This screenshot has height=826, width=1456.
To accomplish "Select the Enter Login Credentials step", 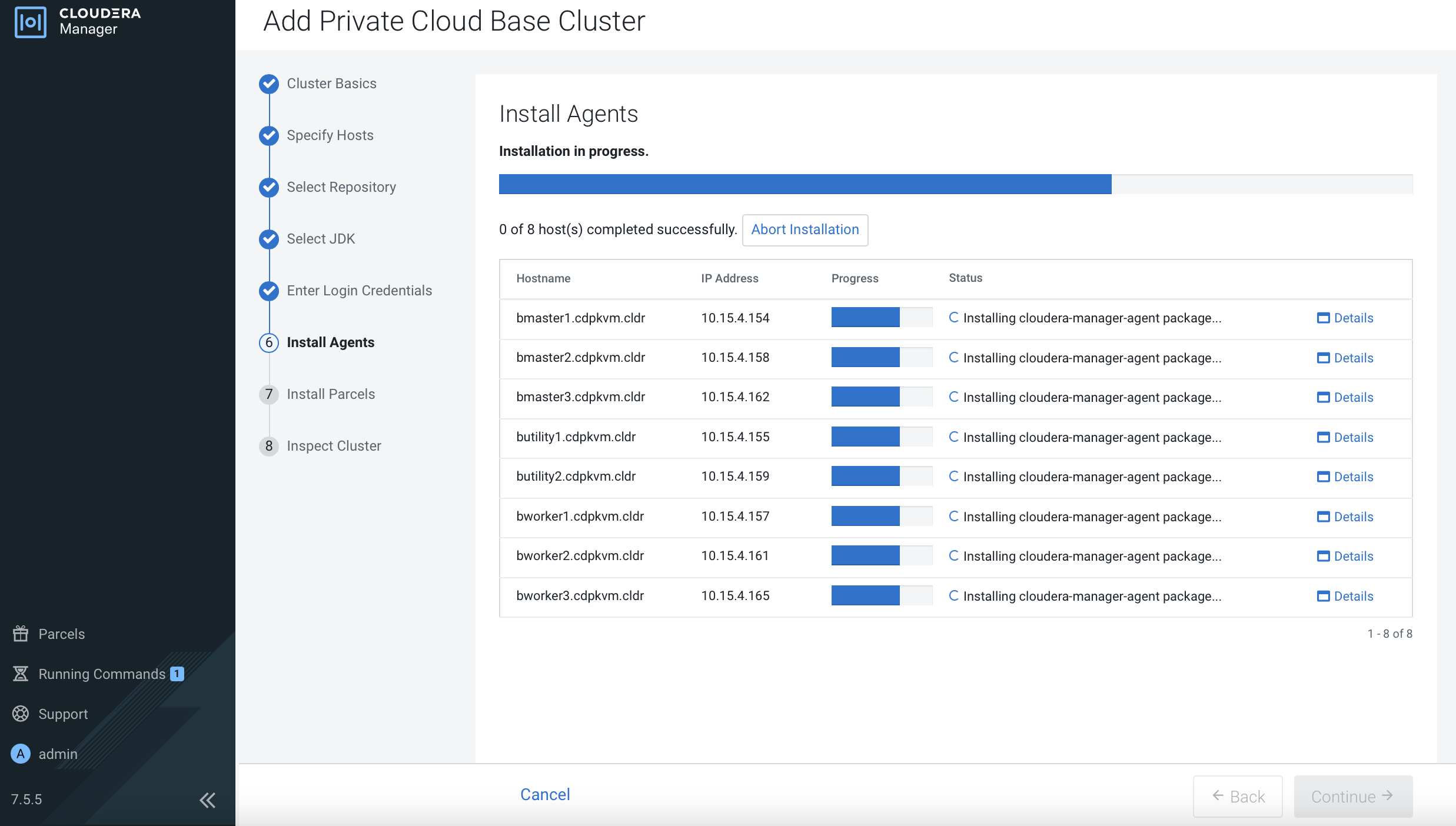I will [359, 291].
